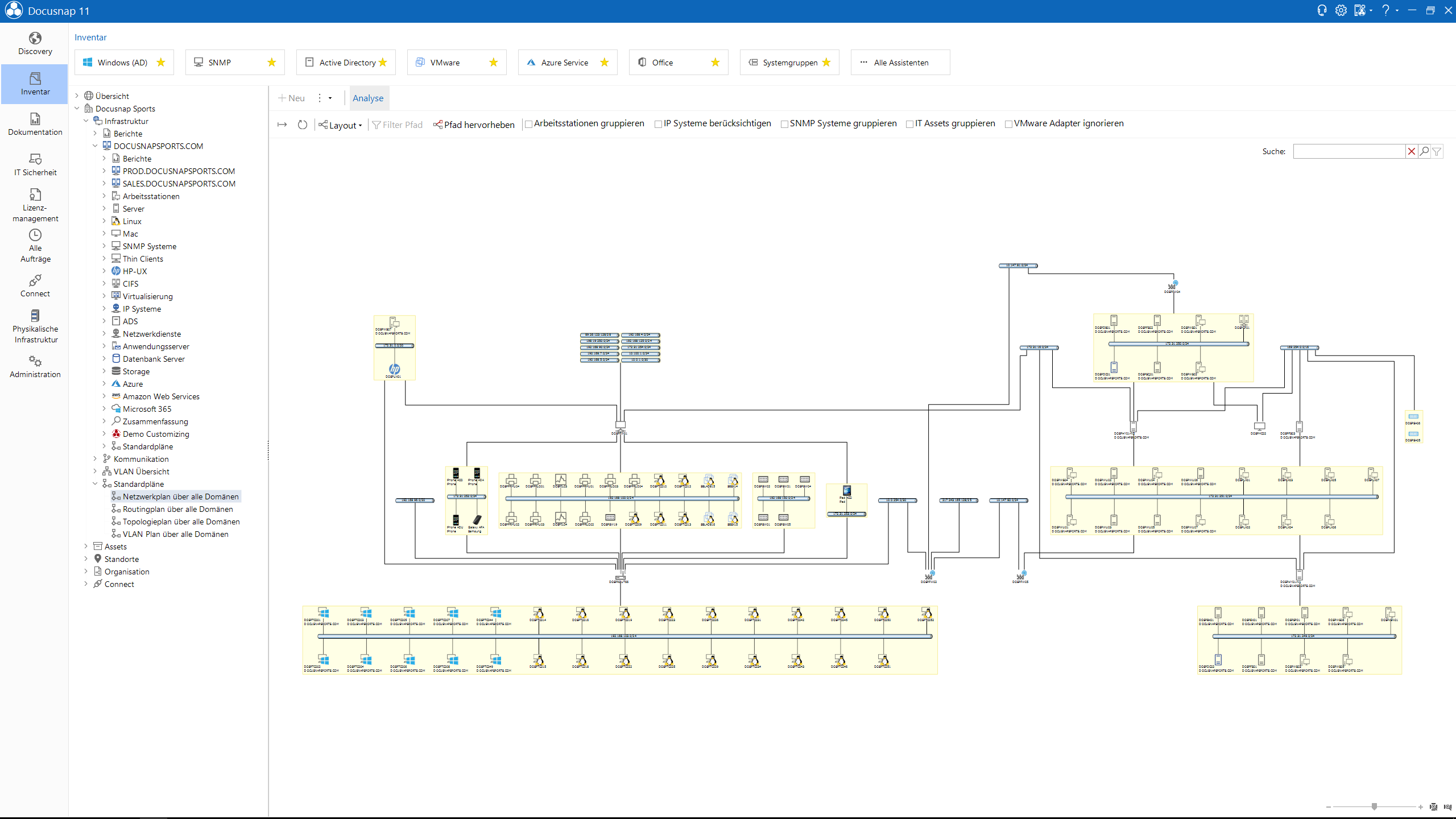This screenshot has height=819, width=1456.
Task: Click the Neu button
Action: 291,98
